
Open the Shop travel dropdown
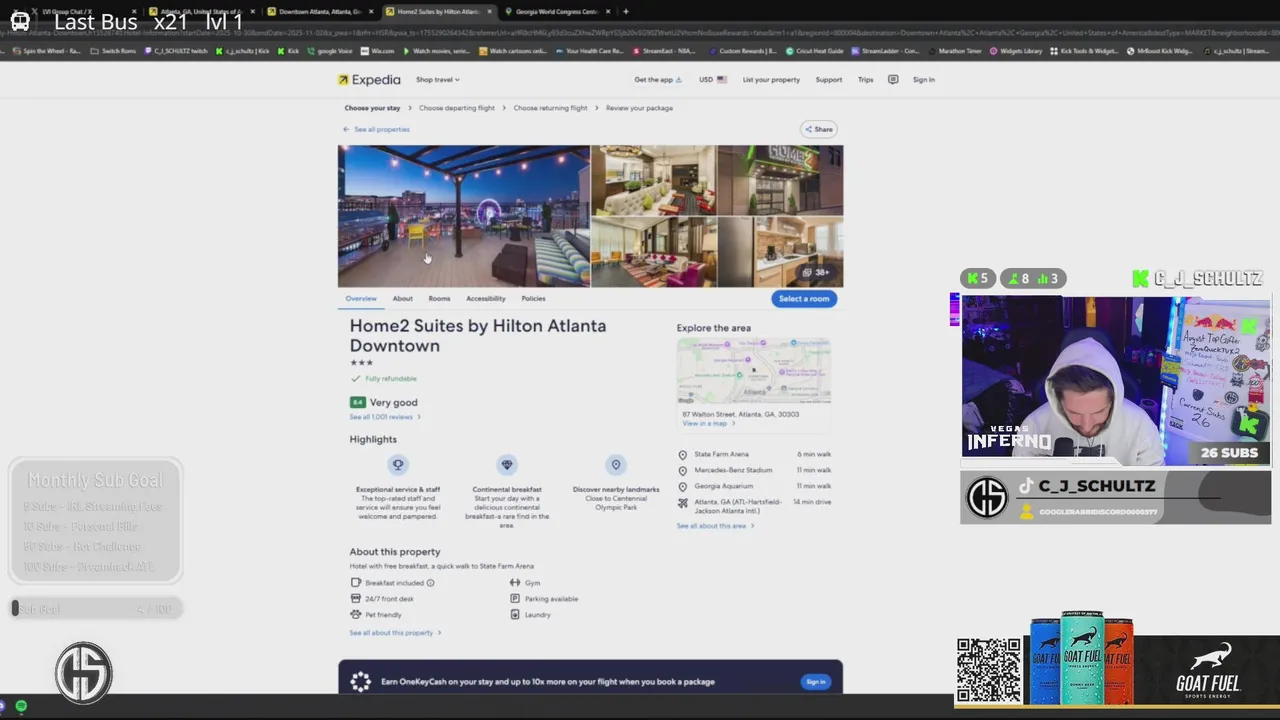coord(437,80)
